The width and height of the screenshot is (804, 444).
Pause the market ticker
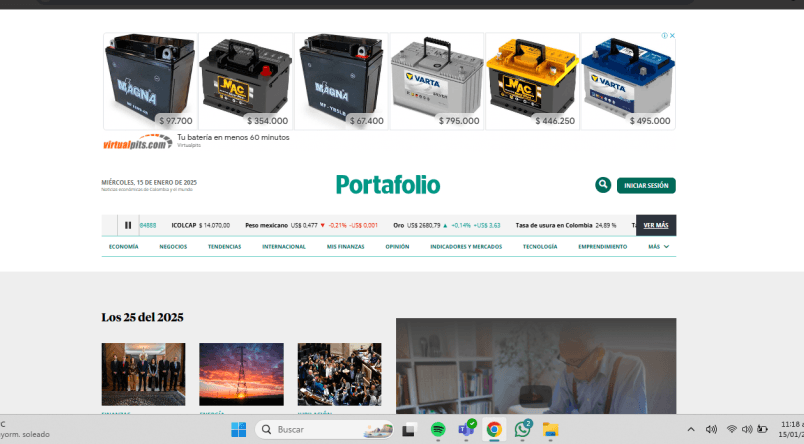(x=128, y=225)
